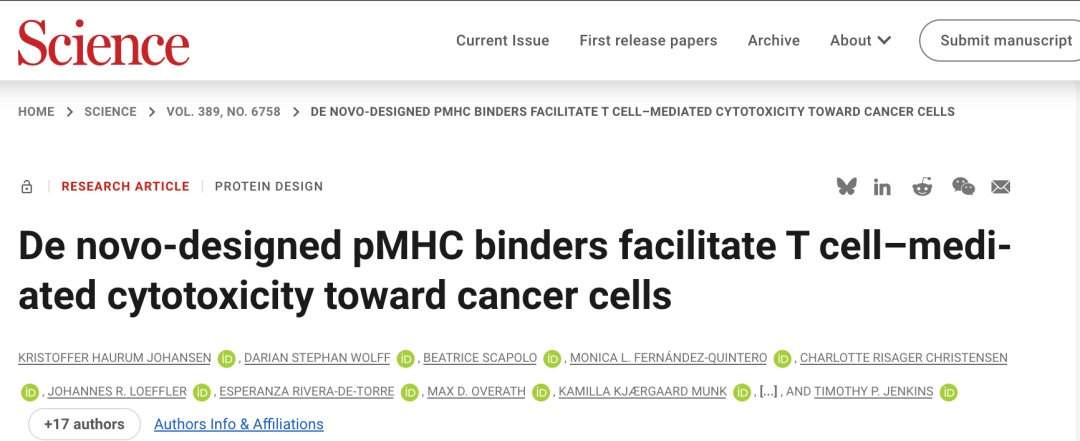Share article by email envelope icon
Viewport: 1080px width, 441px height.
[x=1001, y=187]
